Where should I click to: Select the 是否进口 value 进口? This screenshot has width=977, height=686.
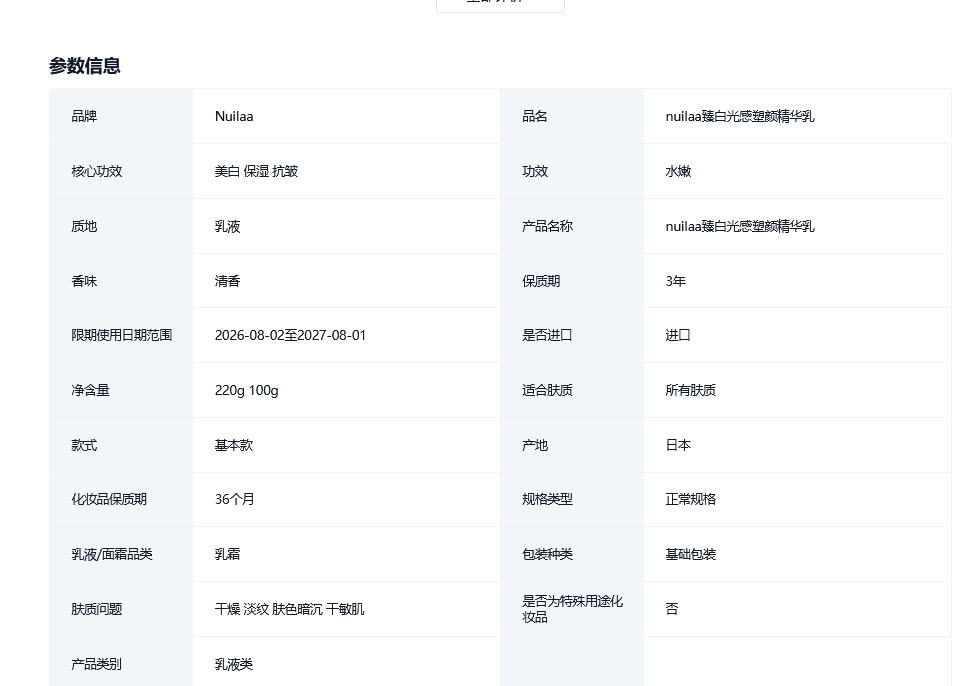(x=678, y=335)
